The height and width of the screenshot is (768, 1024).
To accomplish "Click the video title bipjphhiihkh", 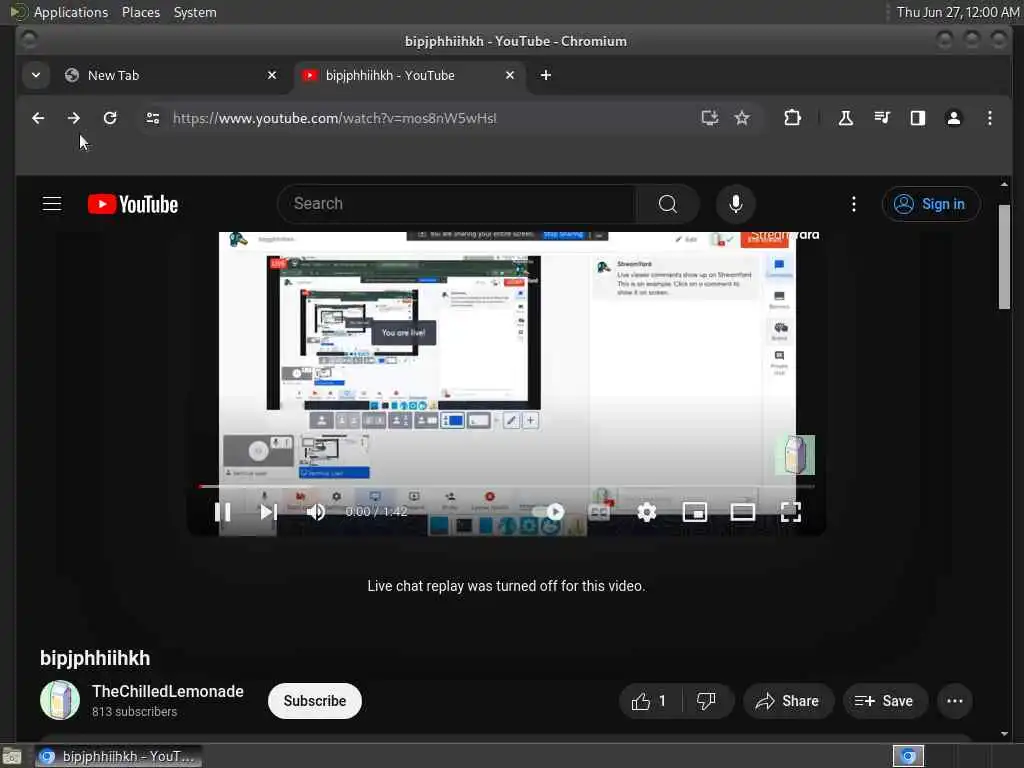I will [x=95, y=658].
